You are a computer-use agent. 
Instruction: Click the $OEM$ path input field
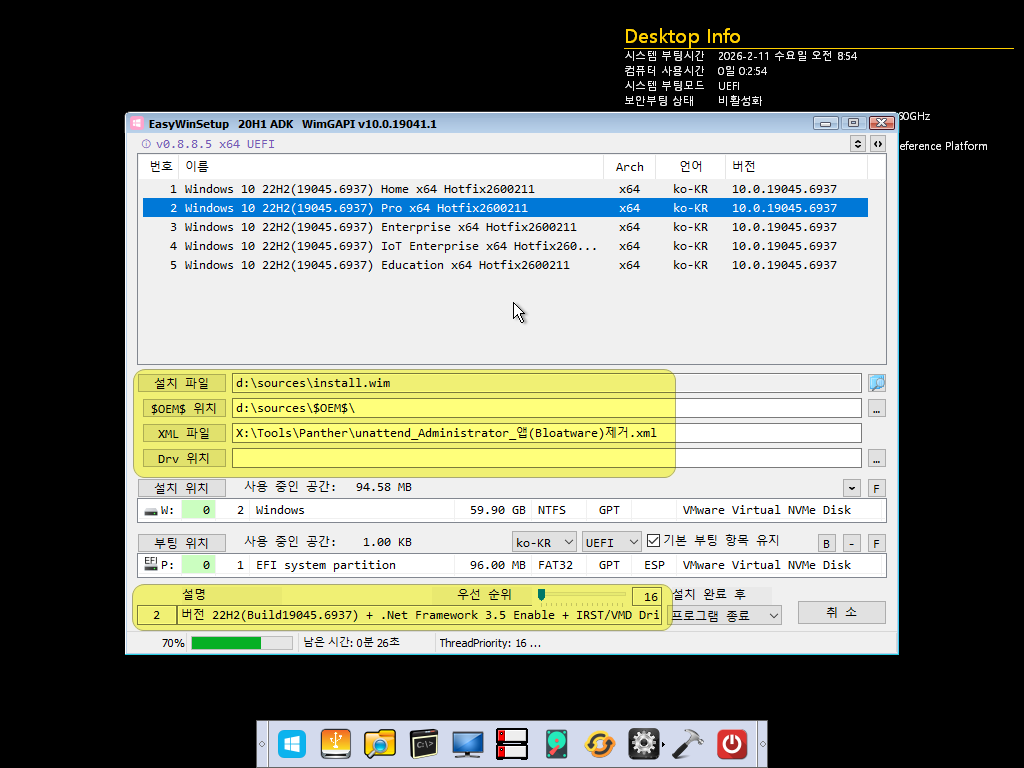(x=547, y=408)
